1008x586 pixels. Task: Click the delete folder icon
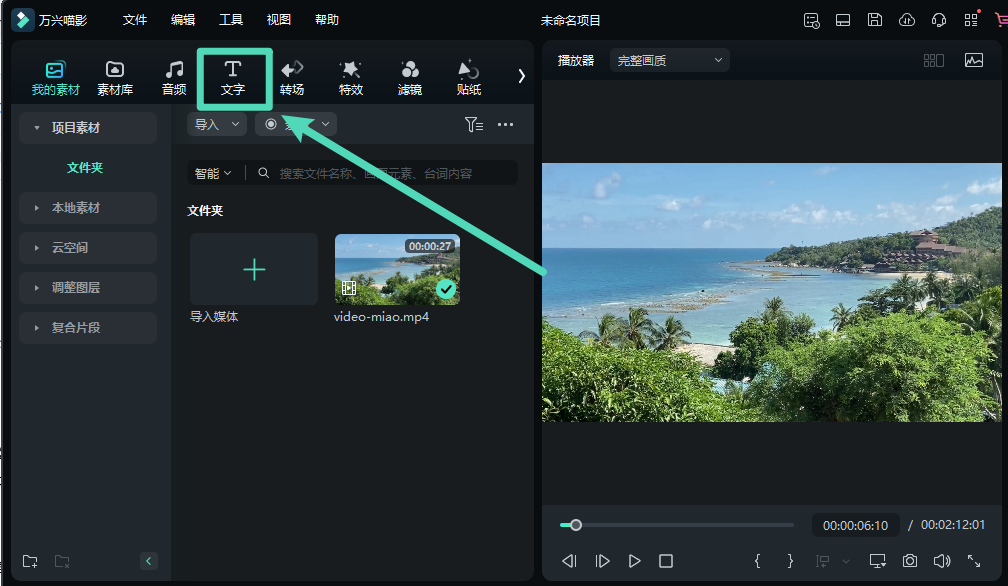point(62,561)
